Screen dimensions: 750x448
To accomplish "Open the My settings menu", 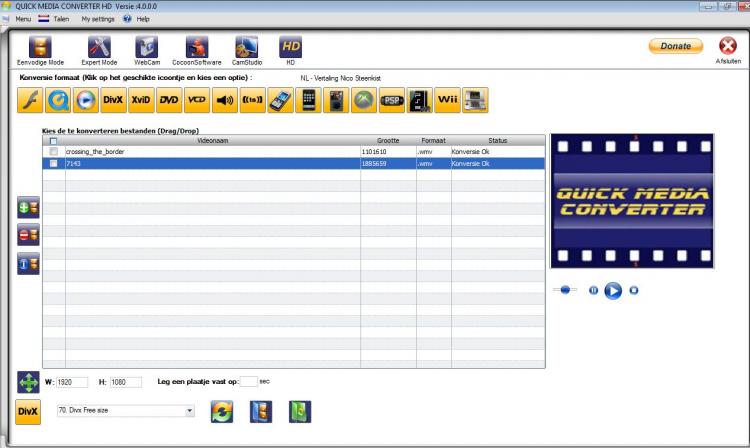I will (x=98, y=19).
